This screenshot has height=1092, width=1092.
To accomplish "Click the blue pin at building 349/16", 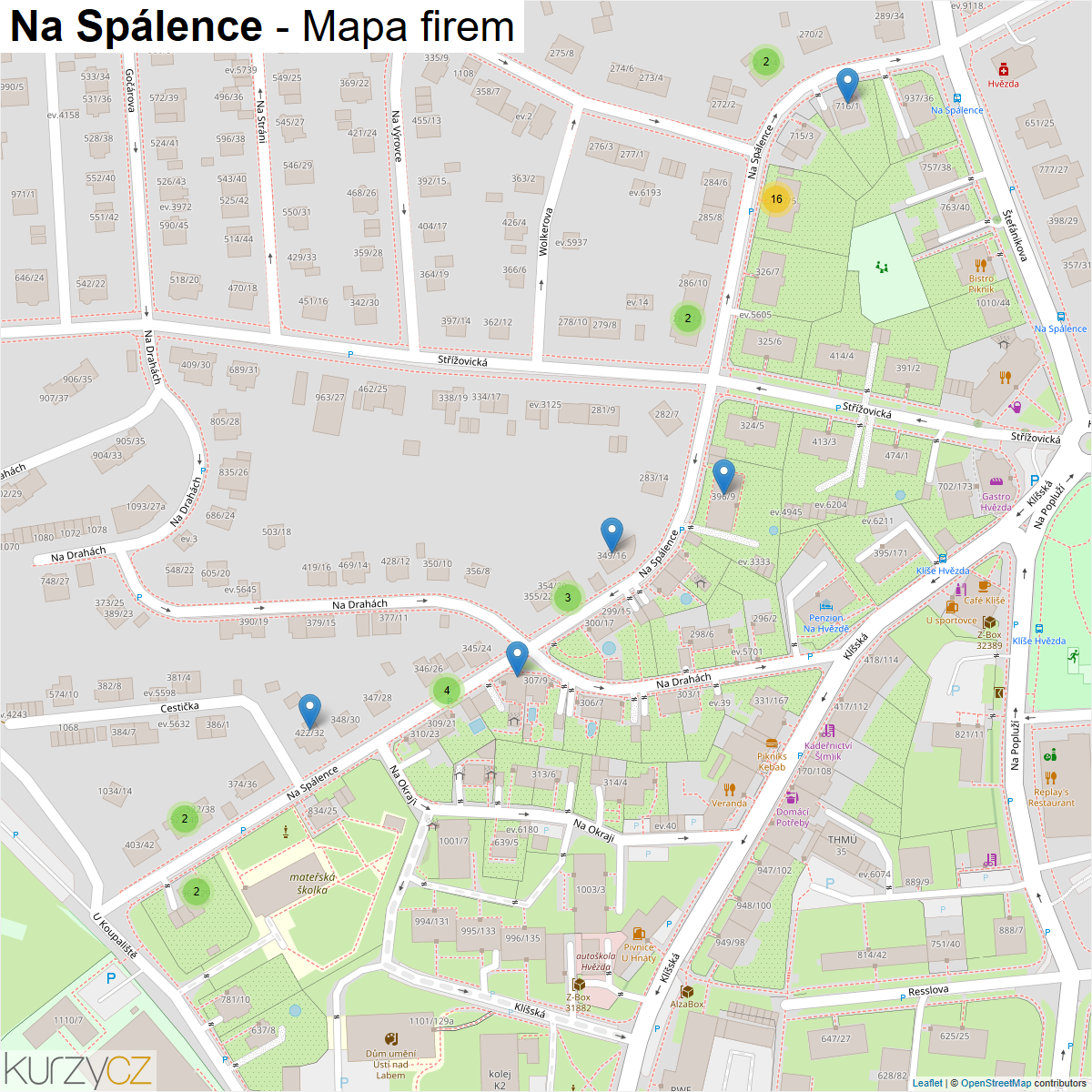I will 612,535.
